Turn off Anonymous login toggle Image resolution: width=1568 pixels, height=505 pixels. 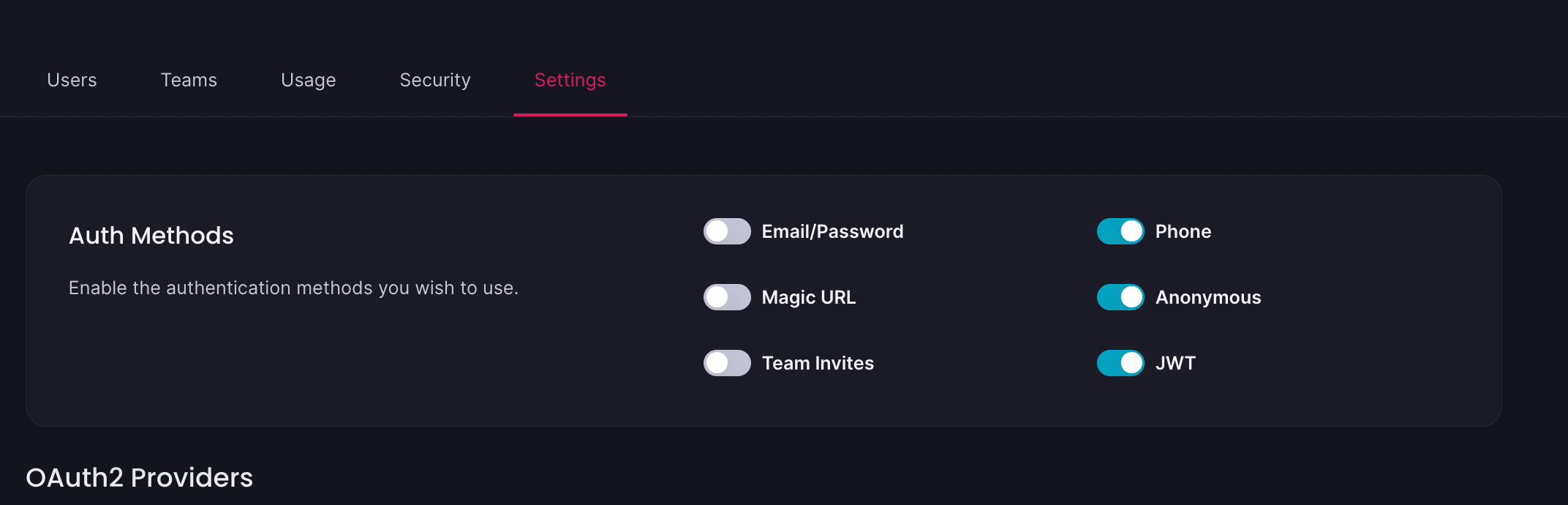1120,297
